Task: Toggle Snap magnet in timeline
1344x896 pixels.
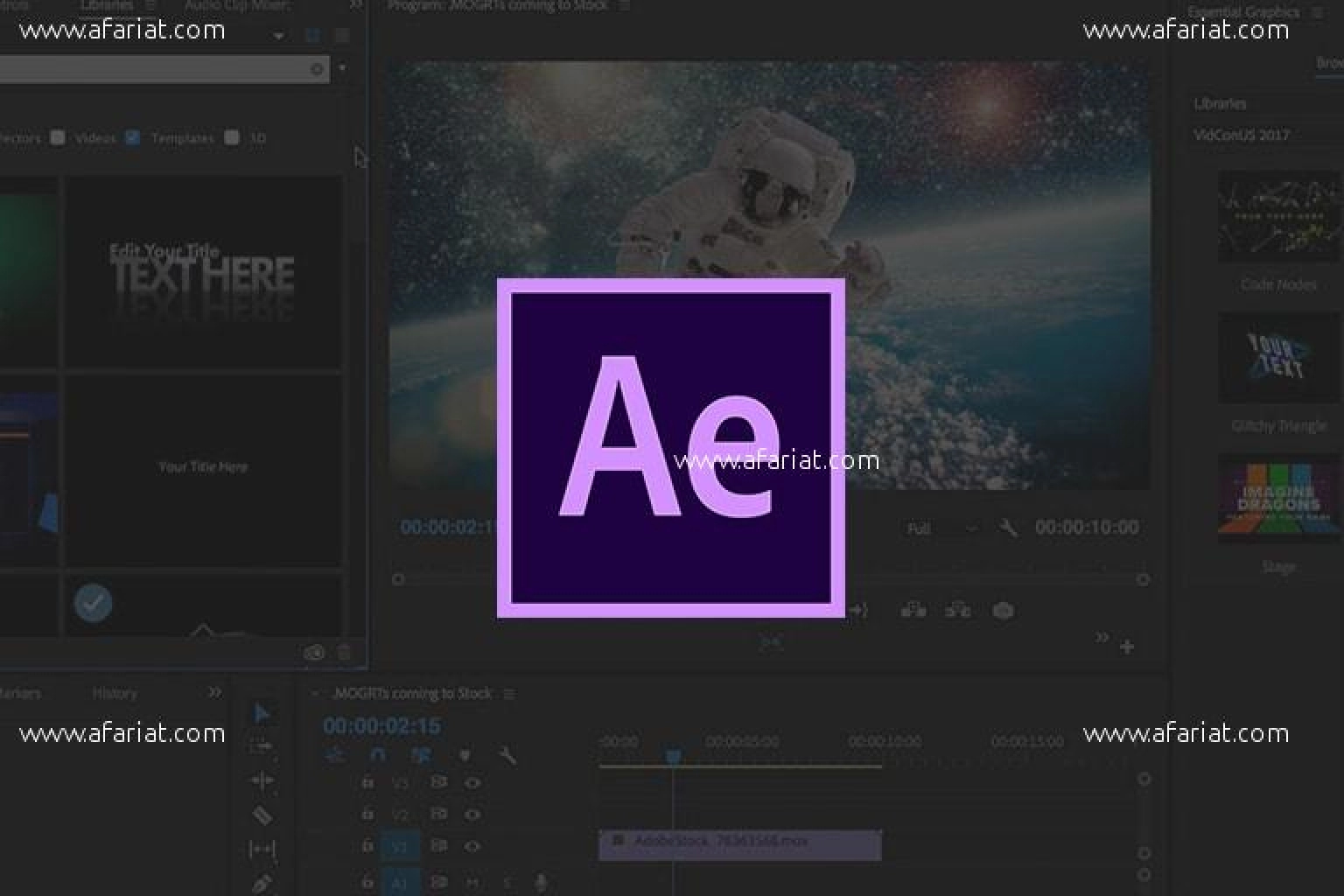Action: 377,755
